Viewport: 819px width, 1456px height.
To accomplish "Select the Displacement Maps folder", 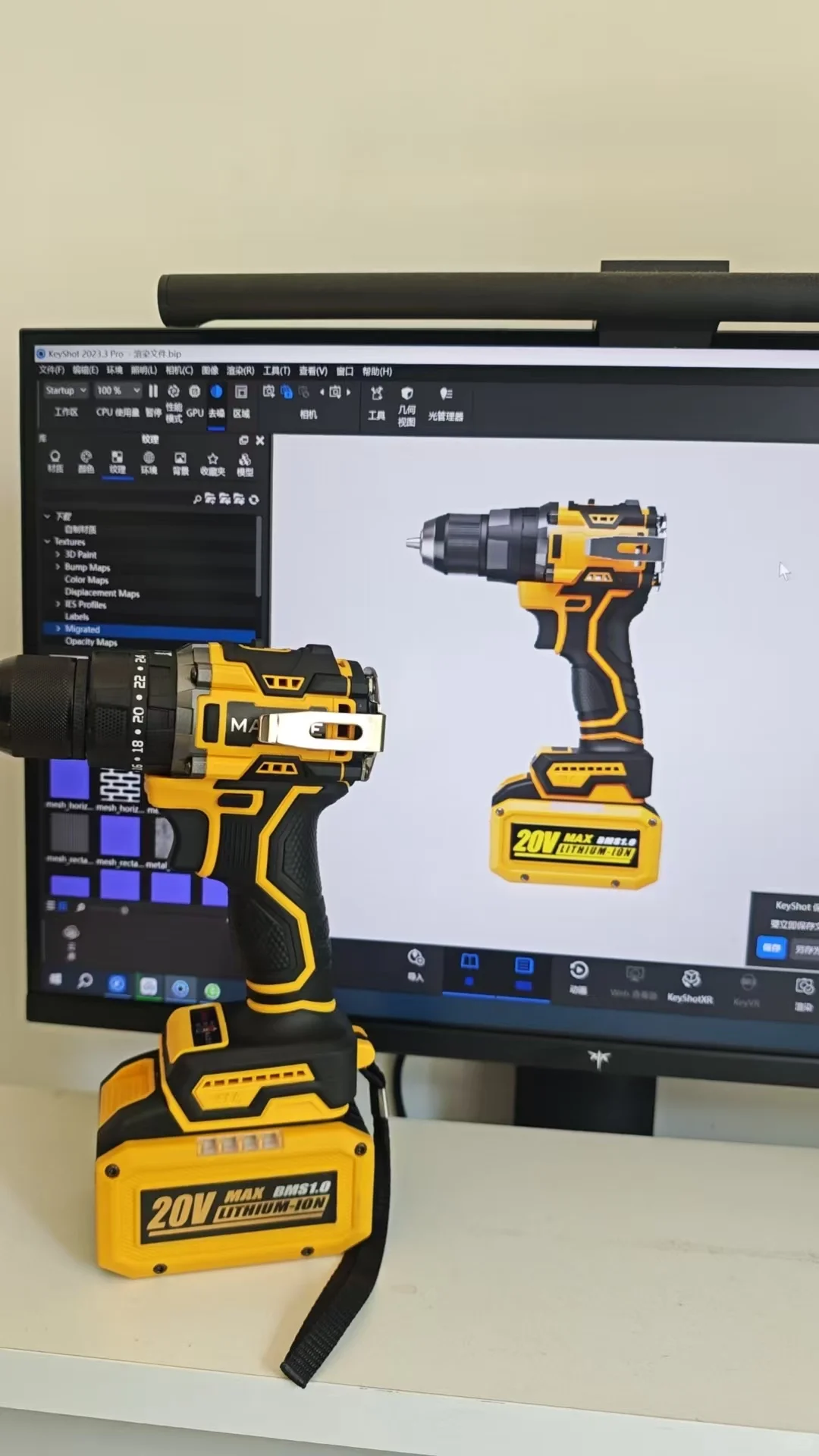I will pos(102,592).
